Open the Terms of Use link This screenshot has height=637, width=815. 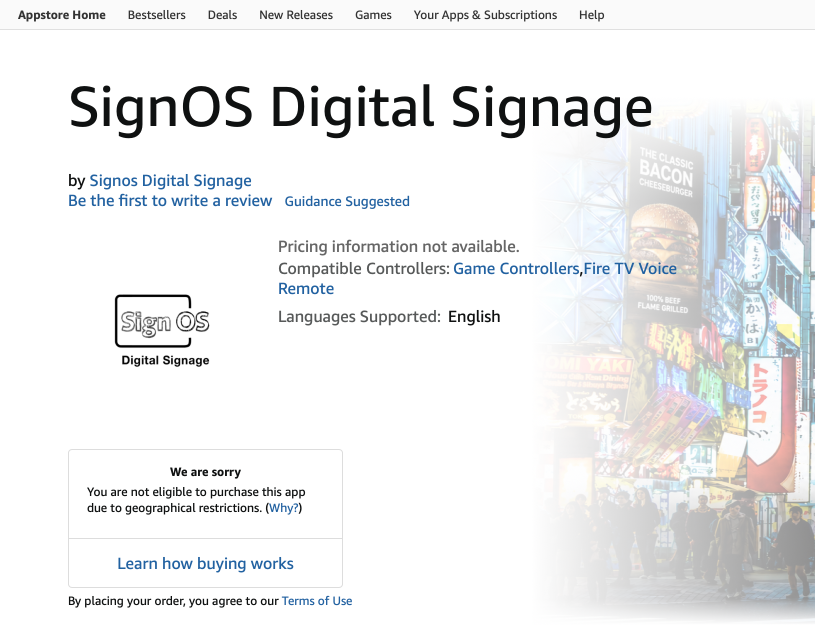317,601
